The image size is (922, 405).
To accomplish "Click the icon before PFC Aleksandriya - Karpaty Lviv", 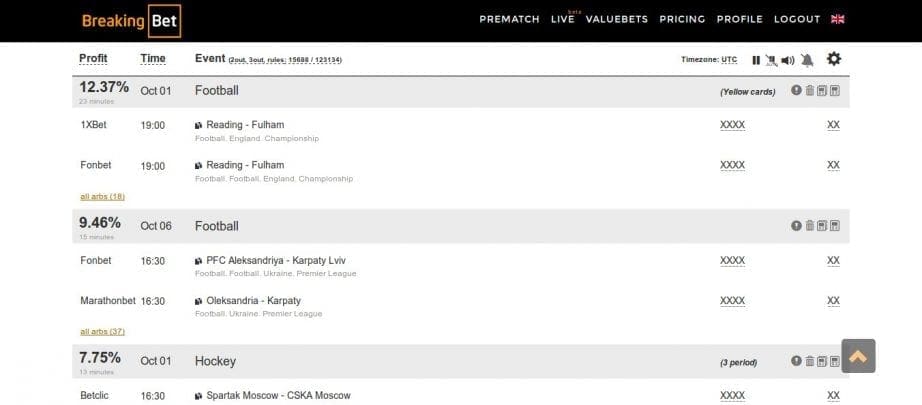I will click(199, 261).
